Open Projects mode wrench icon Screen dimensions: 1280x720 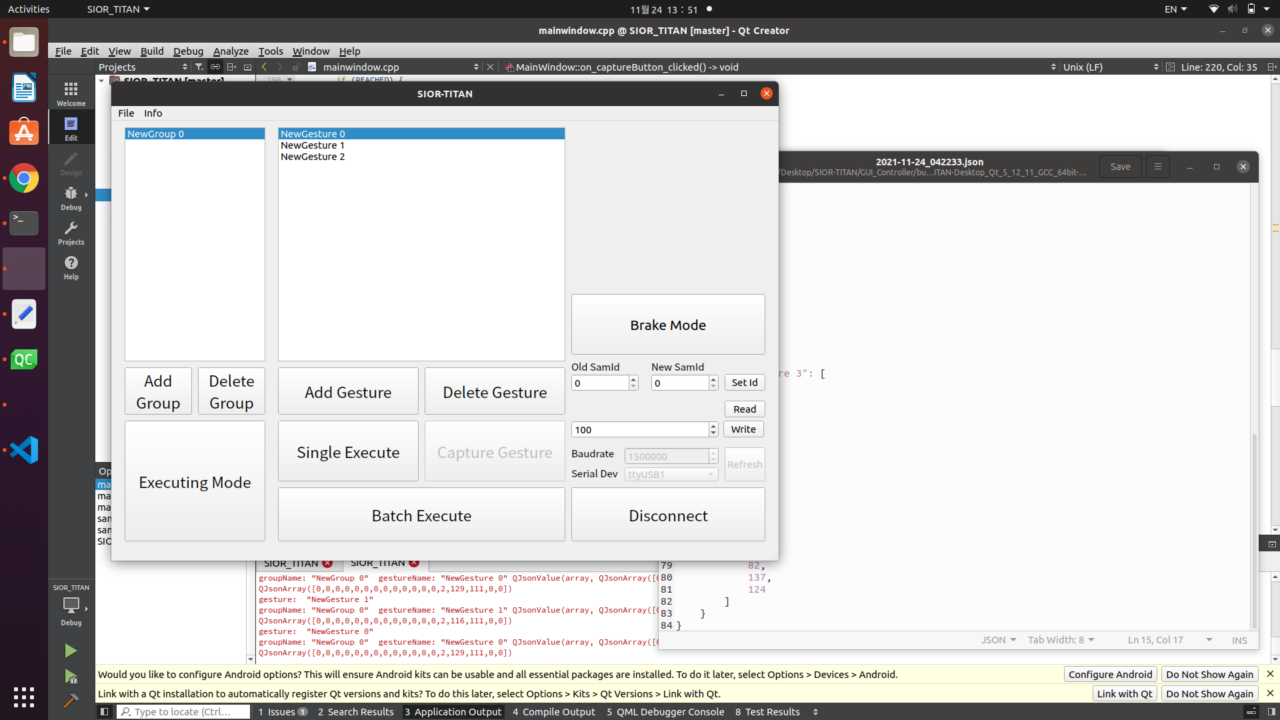(x=71, y=232)
